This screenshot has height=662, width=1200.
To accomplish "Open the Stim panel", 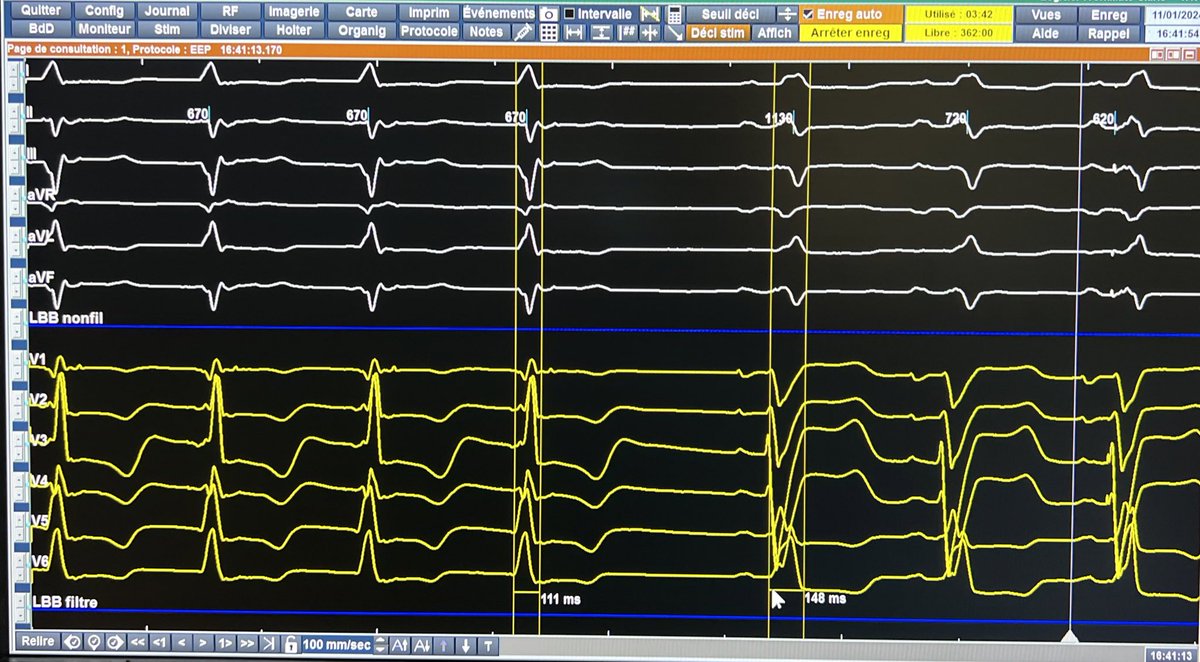I will coord(166,29).
